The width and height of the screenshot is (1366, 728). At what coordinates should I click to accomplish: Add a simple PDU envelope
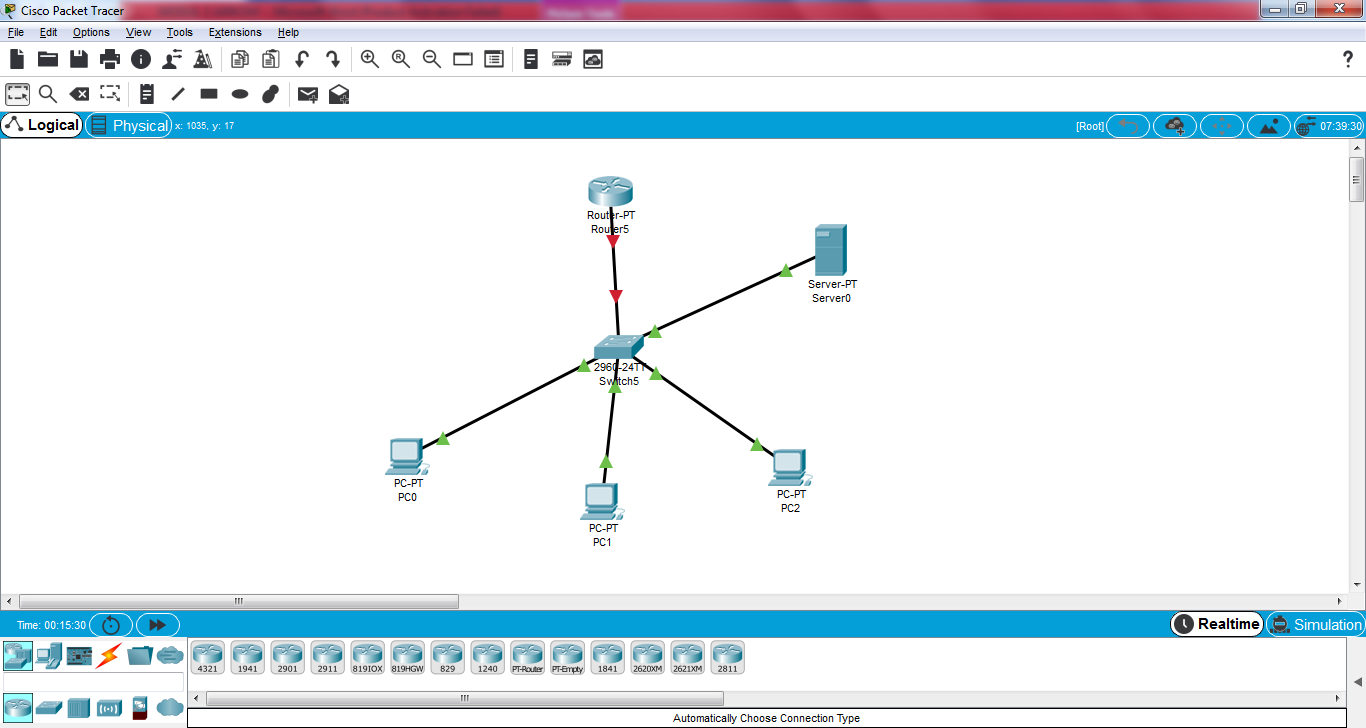pyautogui.click(x=308, y=94)
